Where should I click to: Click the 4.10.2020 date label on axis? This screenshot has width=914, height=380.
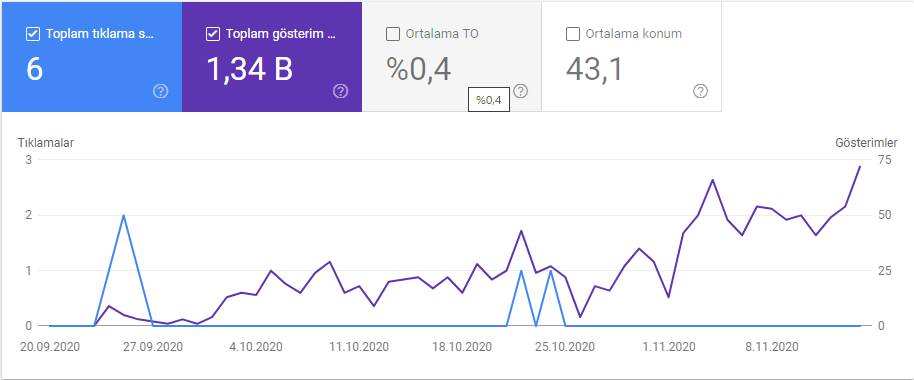click(x=256, y=347)
